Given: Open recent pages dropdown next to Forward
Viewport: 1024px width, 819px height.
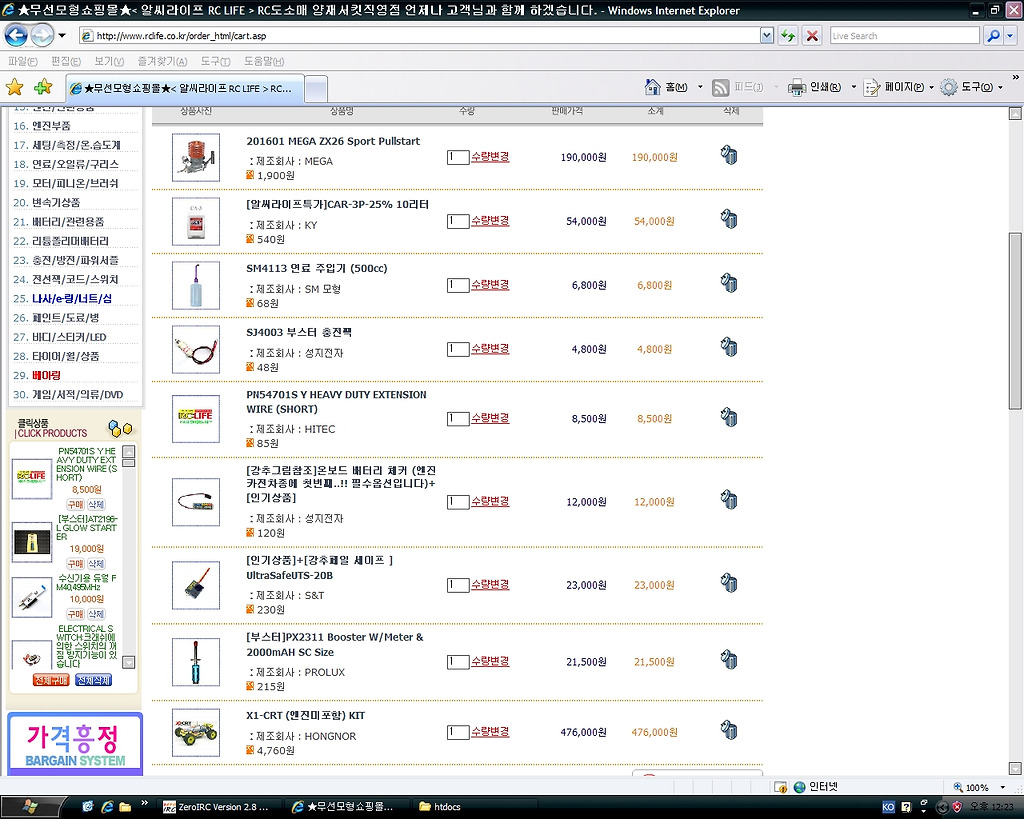Looking at the screenshot, I should pyautogui.click(x=62, y=35).
